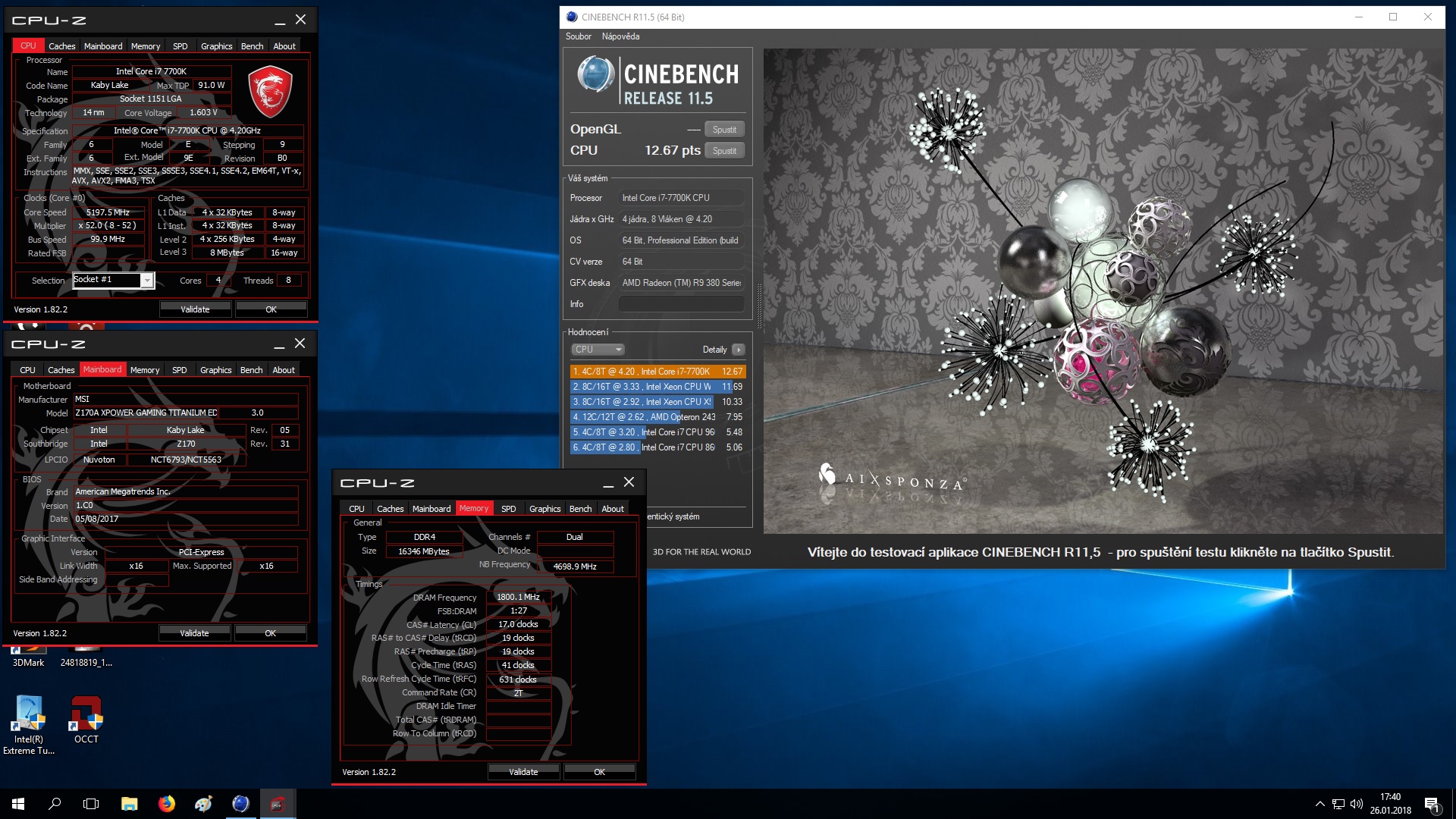Switch to Caches tab in top CPU-Z
This screenshot has height=819, width=1456.
(x=61, y=46)
